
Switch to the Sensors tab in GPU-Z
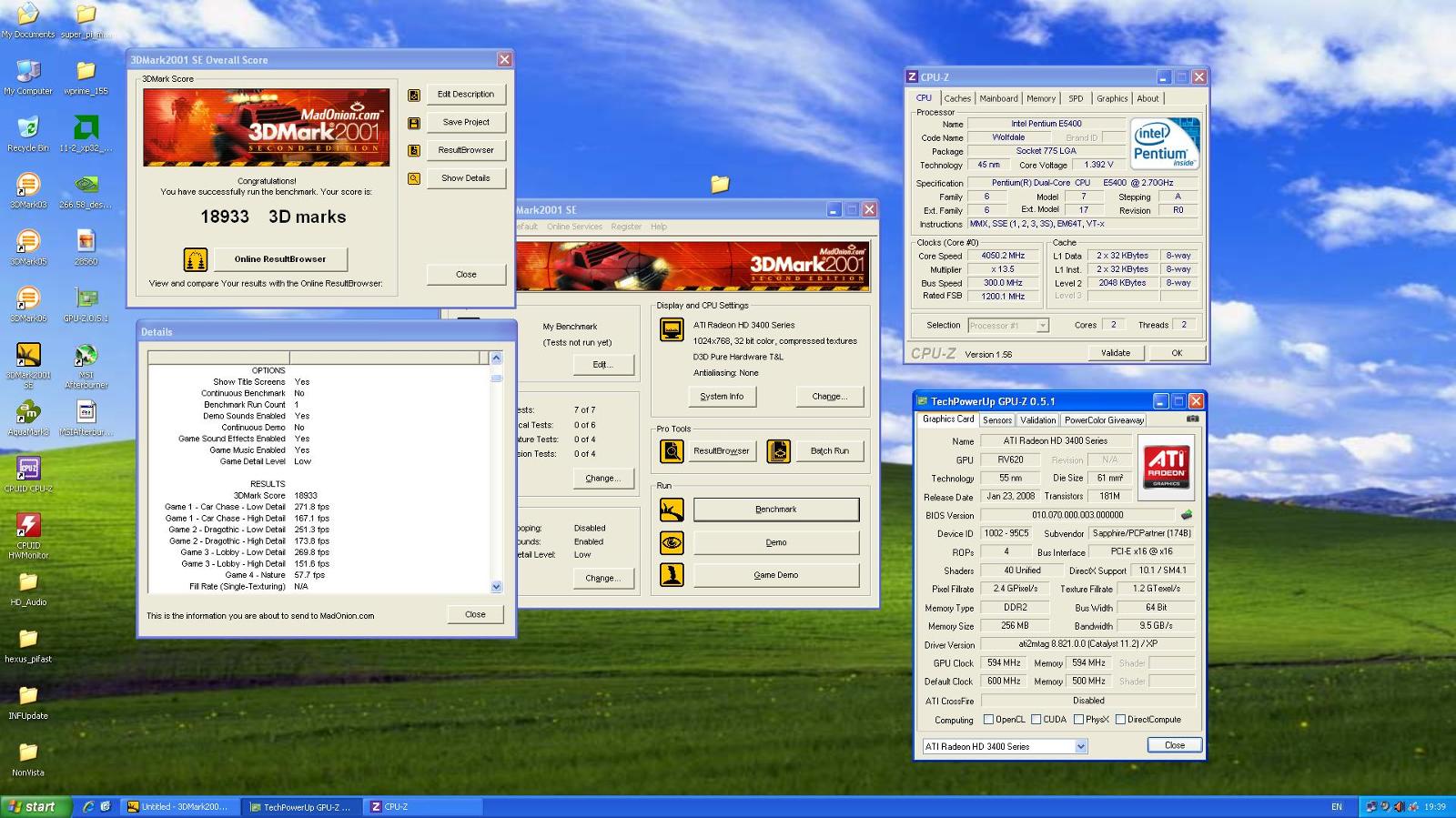pos(997,420)
